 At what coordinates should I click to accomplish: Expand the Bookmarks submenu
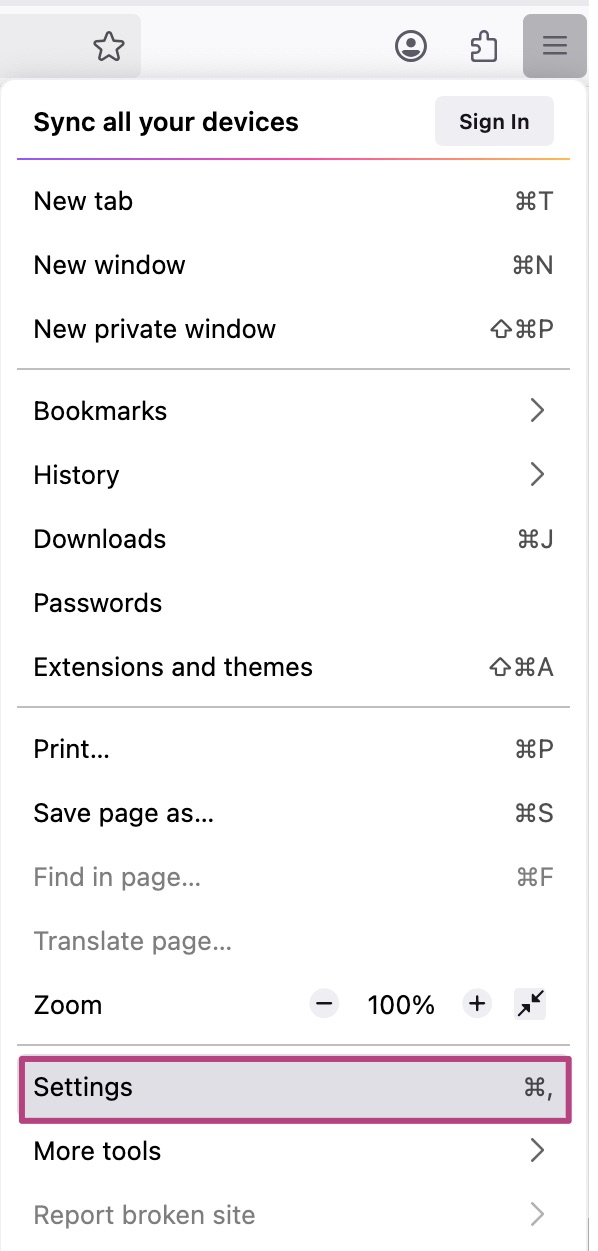(294, 411)
